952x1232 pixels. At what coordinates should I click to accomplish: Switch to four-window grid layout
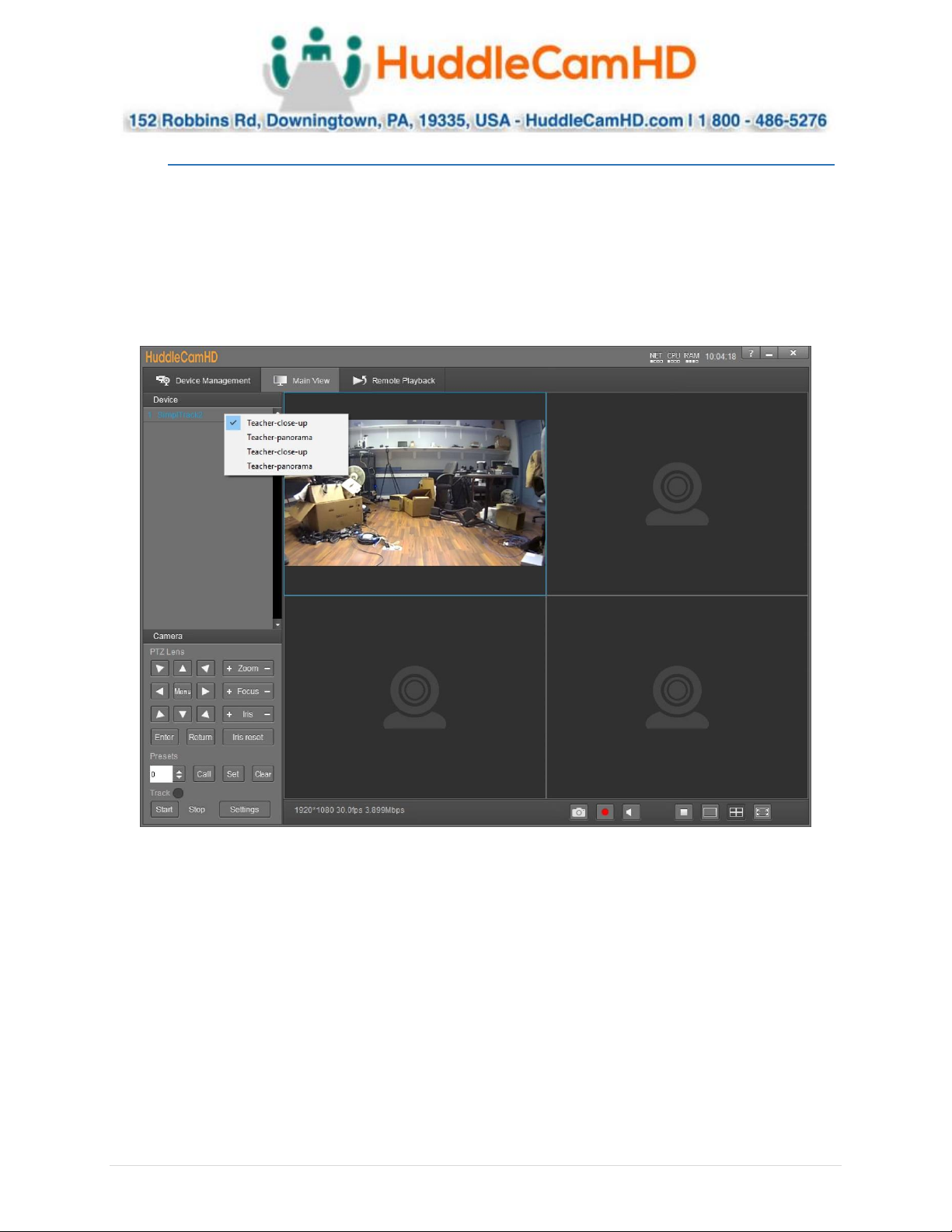click(x=736, y=812)
